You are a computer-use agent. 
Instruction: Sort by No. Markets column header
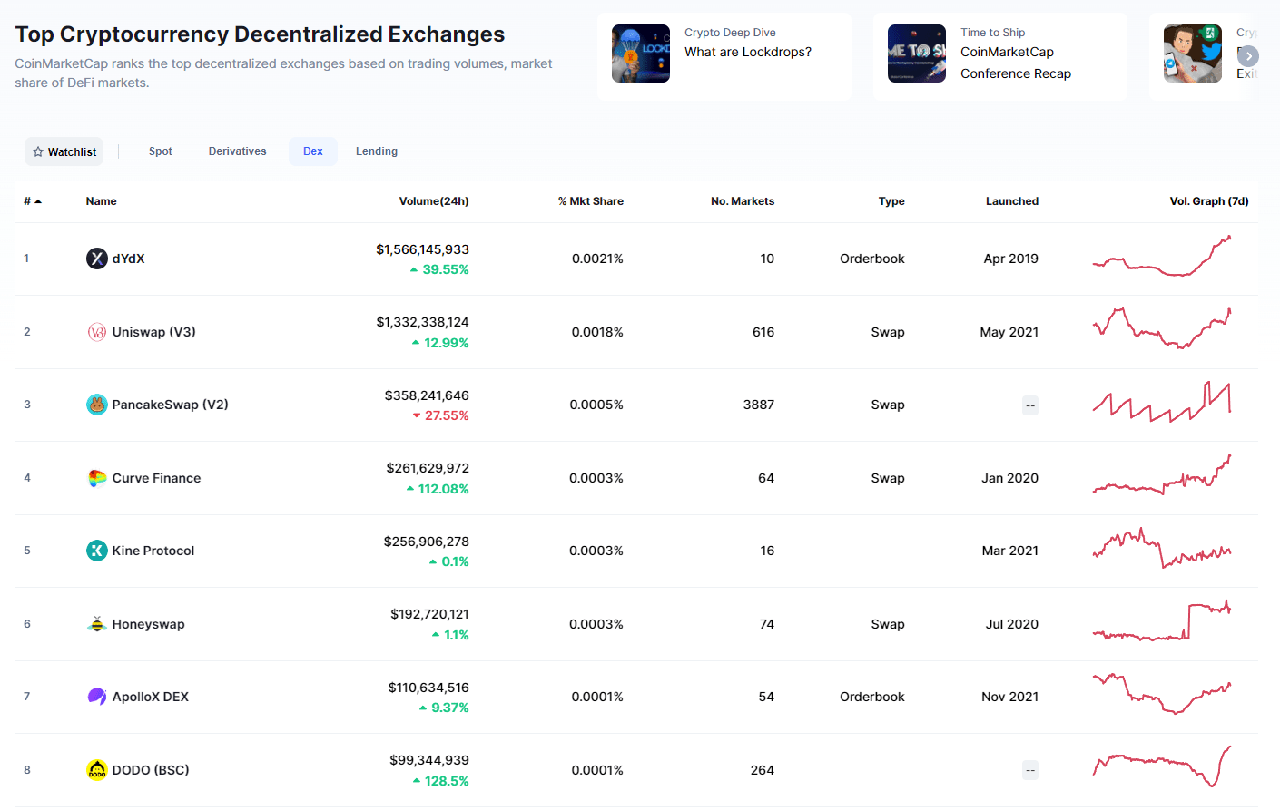click(x=743, y=201)
